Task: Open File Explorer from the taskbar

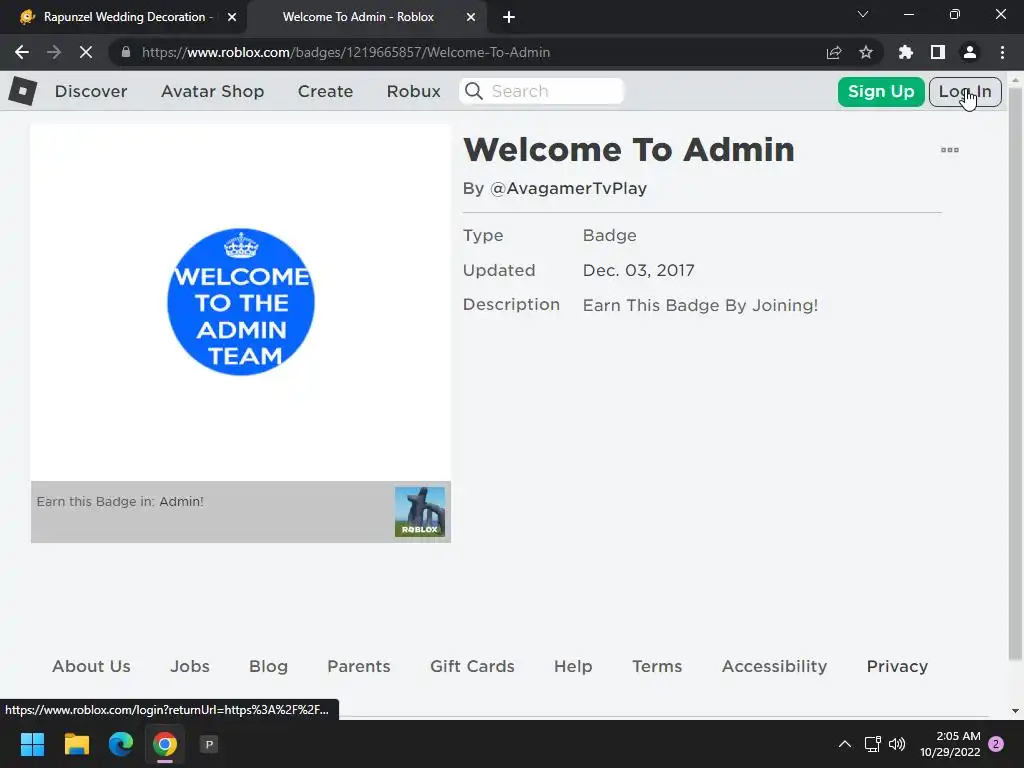Action: pos(76,744)
